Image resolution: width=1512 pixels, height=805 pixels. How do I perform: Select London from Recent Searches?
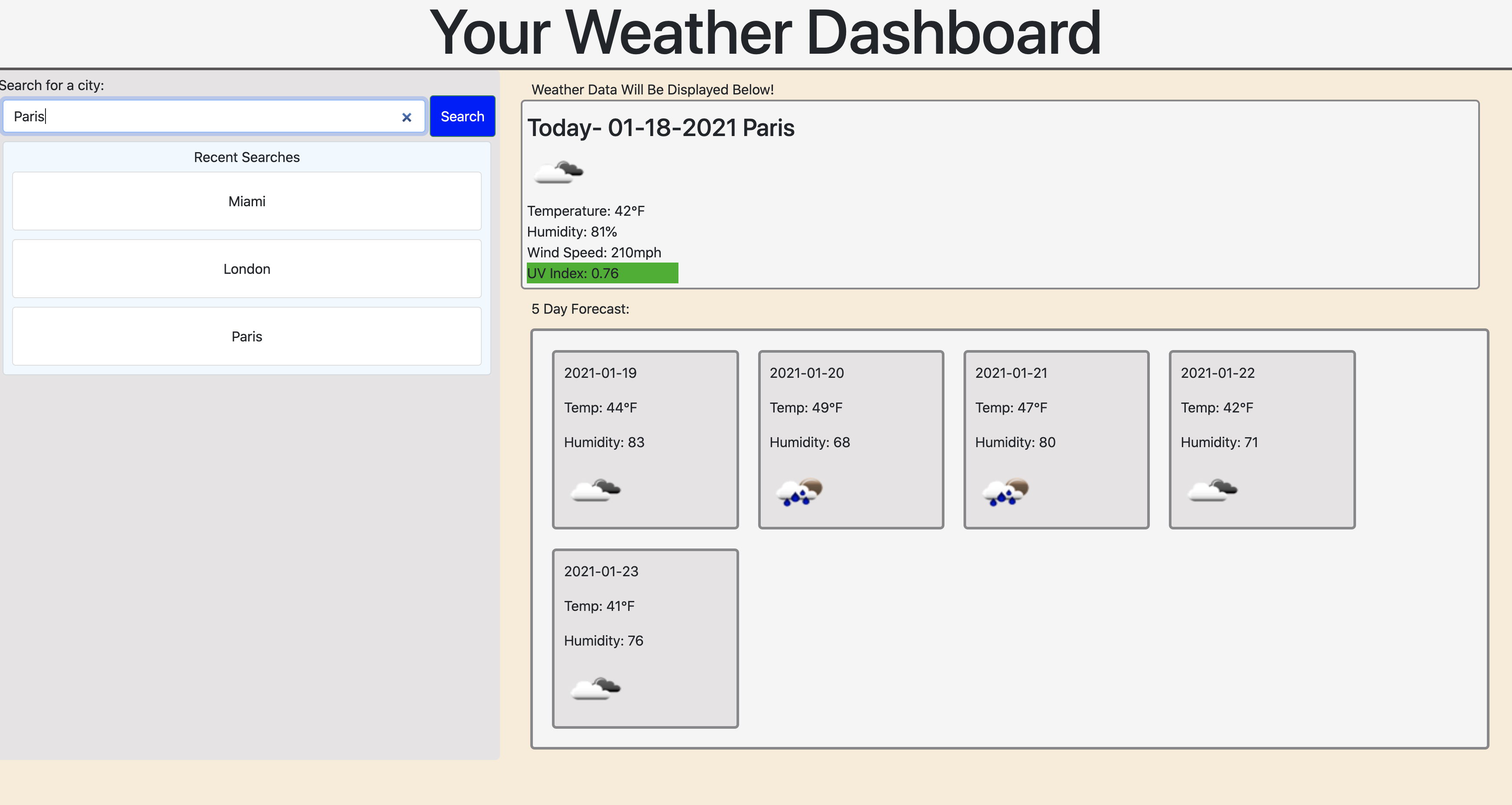tap(247, 269)
